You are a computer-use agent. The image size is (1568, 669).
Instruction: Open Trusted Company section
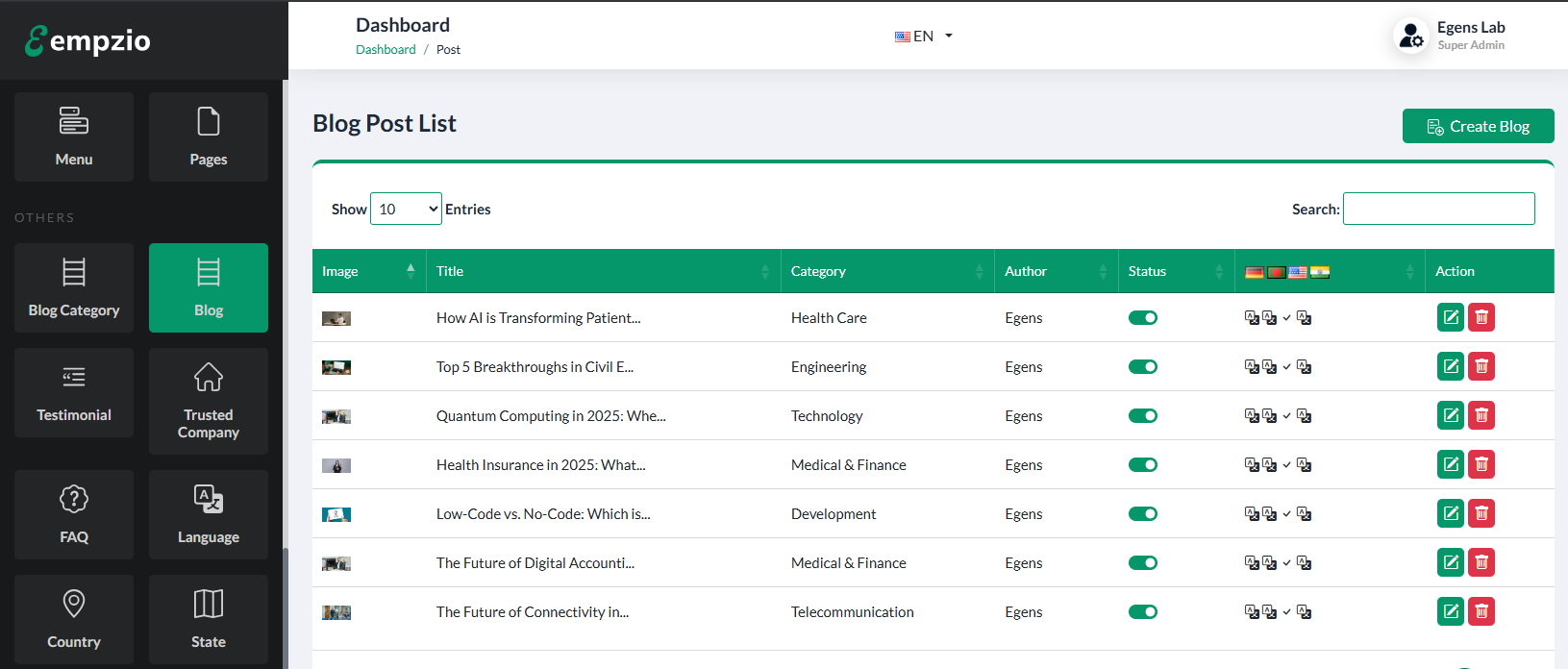pyautogui.click(x=209, y=401)
